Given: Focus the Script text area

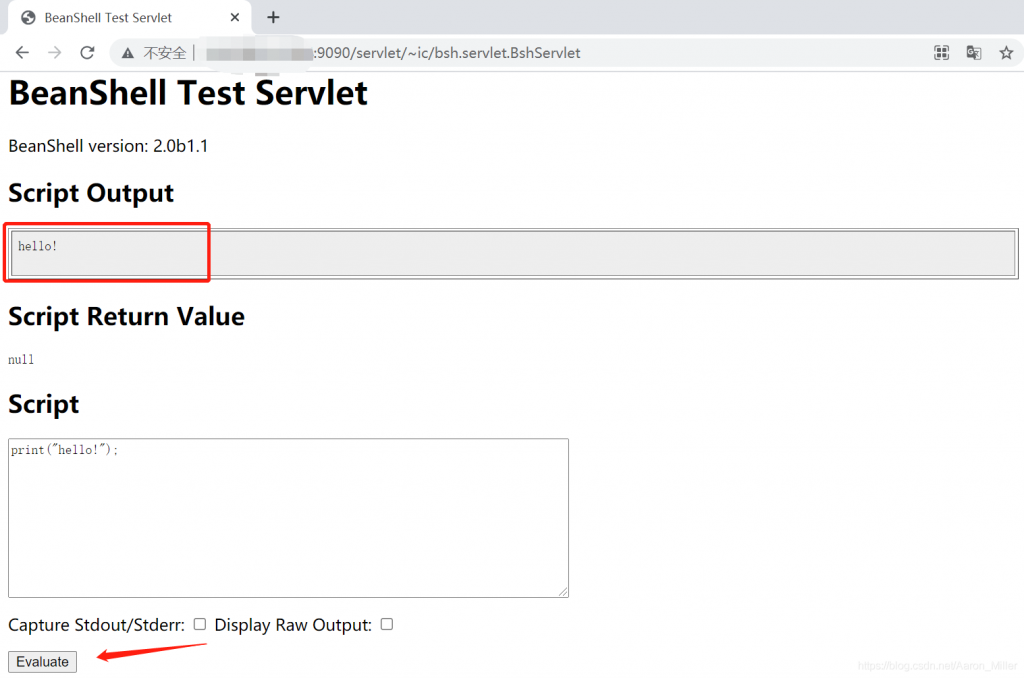Looking at the screenshot, I should [x=288, y=517].
